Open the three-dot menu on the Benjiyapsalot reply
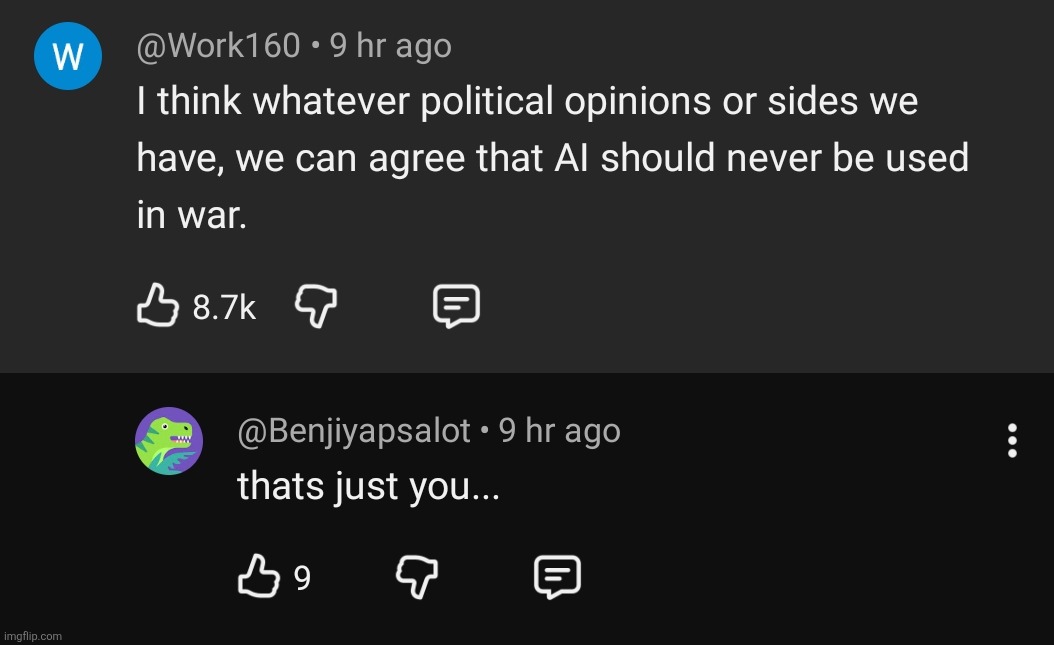The width and height of the screenshot is (1054, 645). point(1012,440)
